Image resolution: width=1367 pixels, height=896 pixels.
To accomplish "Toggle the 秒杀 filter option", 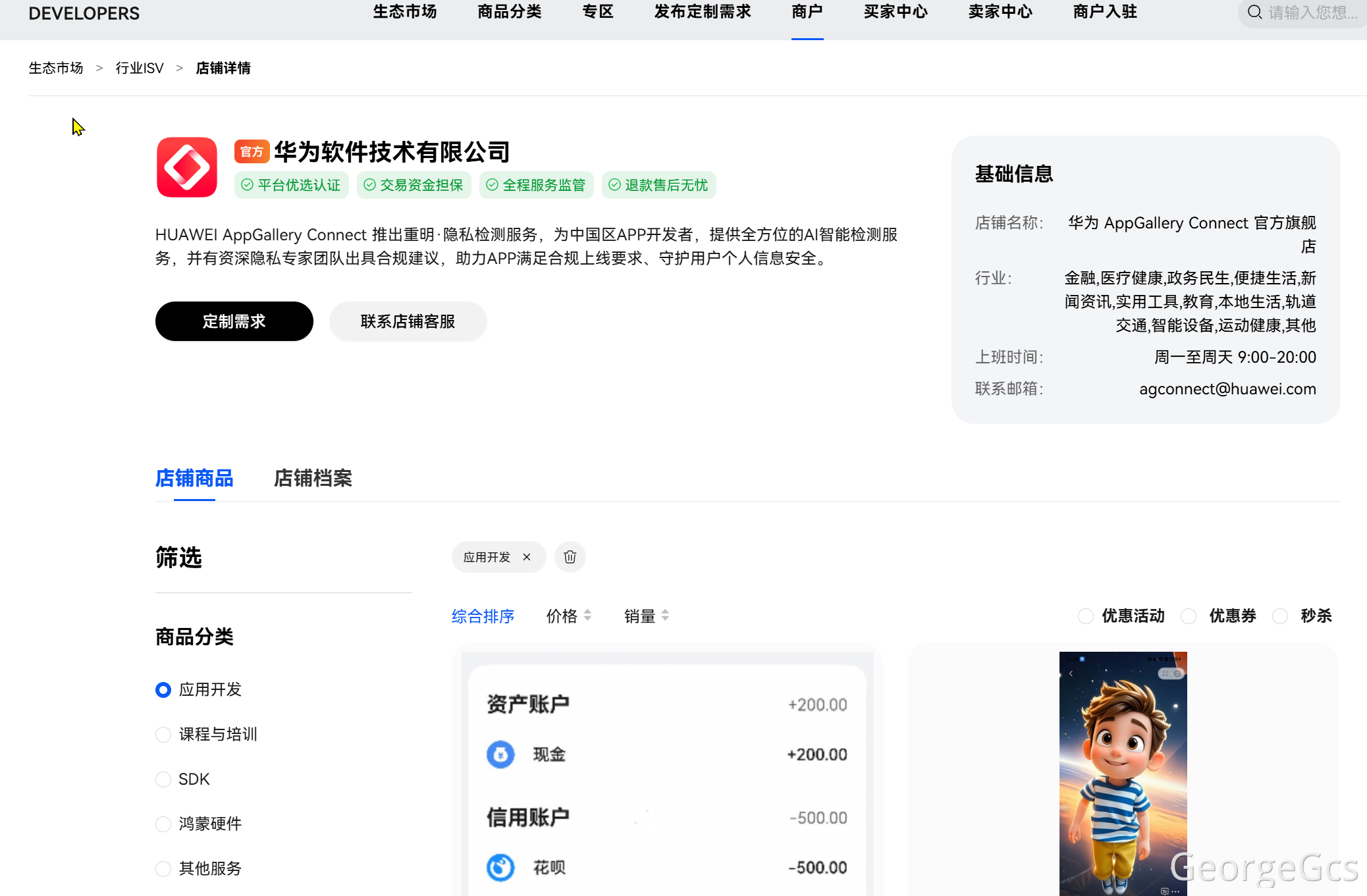I will click(1280, 616).
